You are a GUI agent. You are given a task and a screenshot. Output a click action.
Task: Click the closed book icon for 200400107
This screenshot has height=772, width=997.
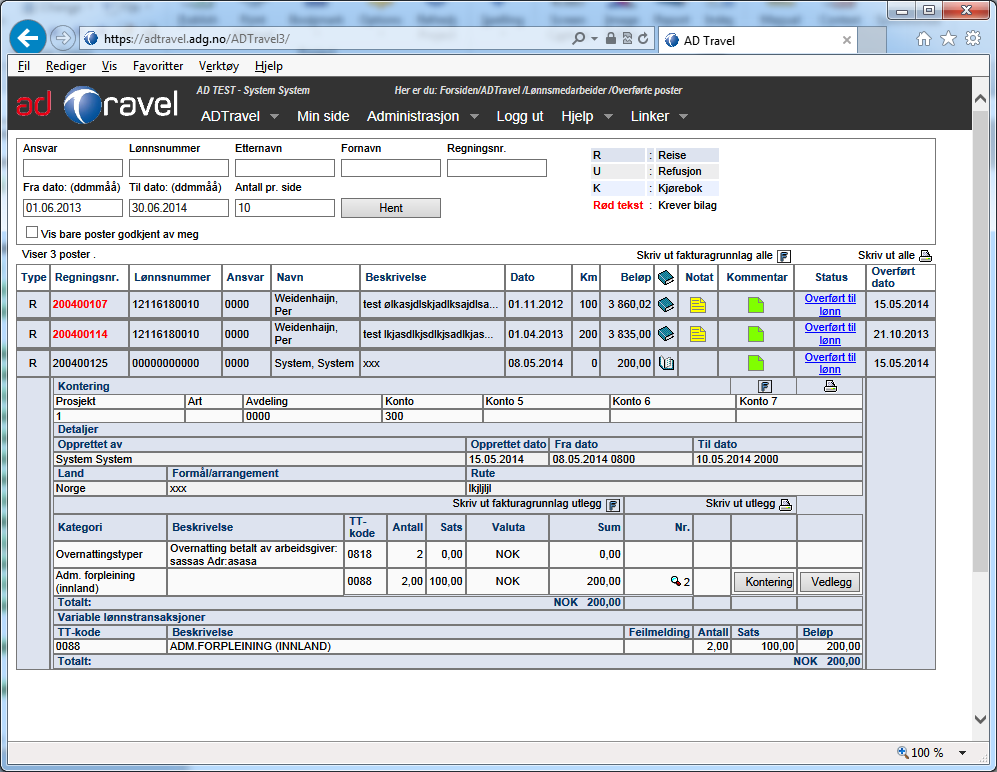tap(665, 305)
